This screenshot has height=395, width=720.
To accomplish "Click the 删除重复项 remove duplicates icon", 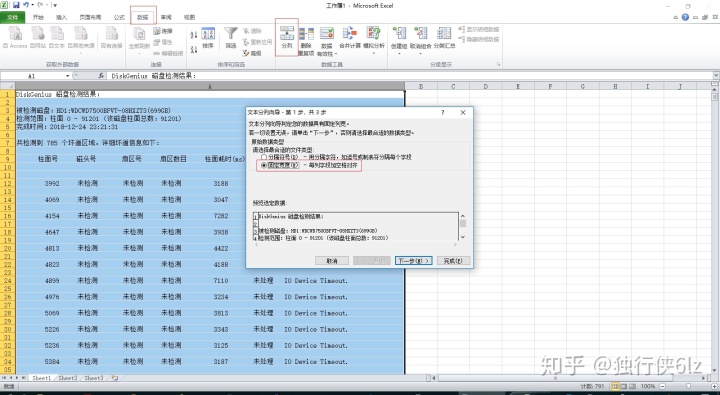I will [306, 34].
